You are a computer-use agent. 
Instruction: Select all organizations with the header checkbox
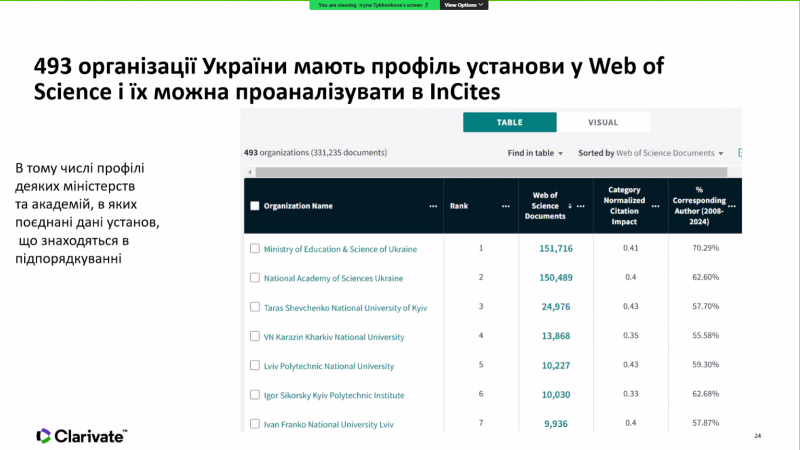255,206
